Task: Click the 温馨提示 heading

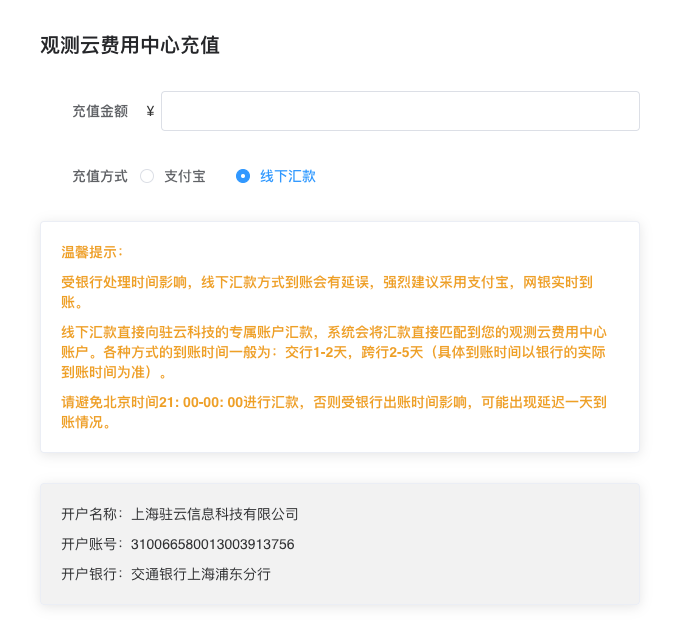Action: coord(92,252)
